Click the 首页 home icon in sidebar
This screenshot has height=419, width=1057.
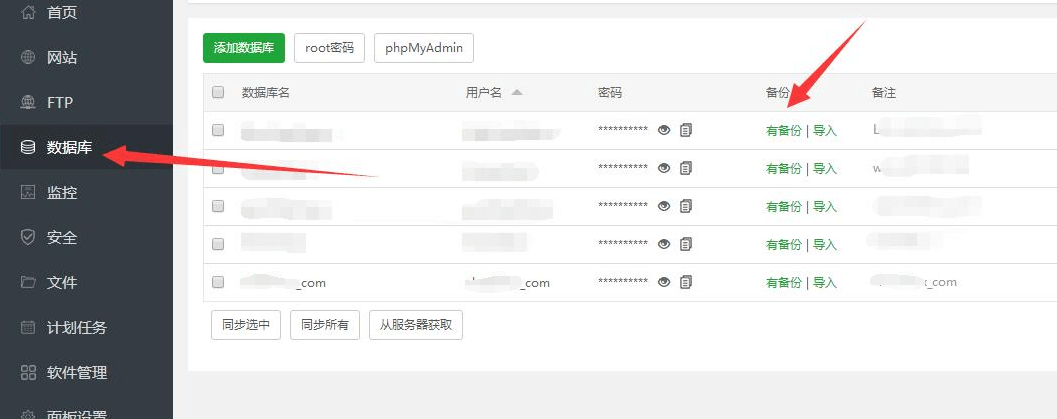pos(28,12)
